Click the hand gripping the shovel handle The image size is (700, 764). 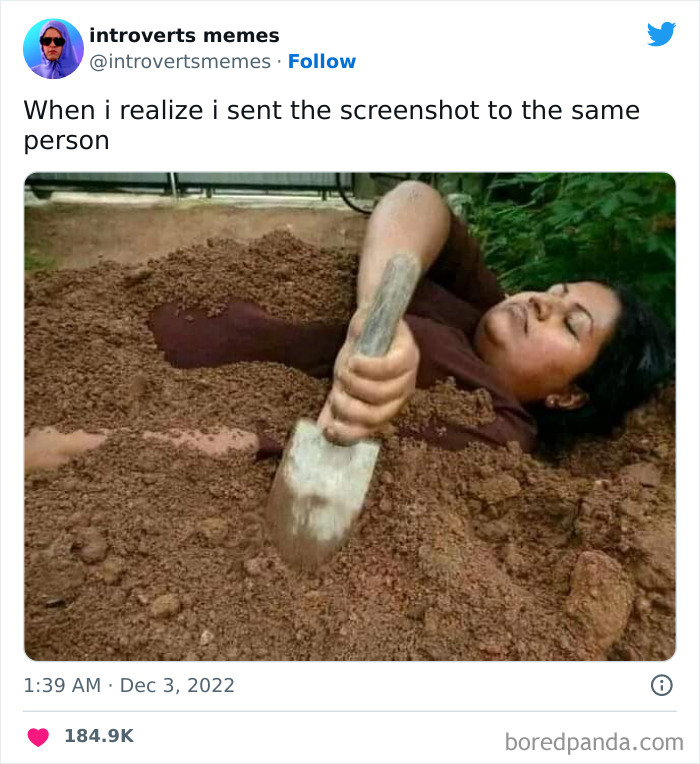tap(373, 385)
